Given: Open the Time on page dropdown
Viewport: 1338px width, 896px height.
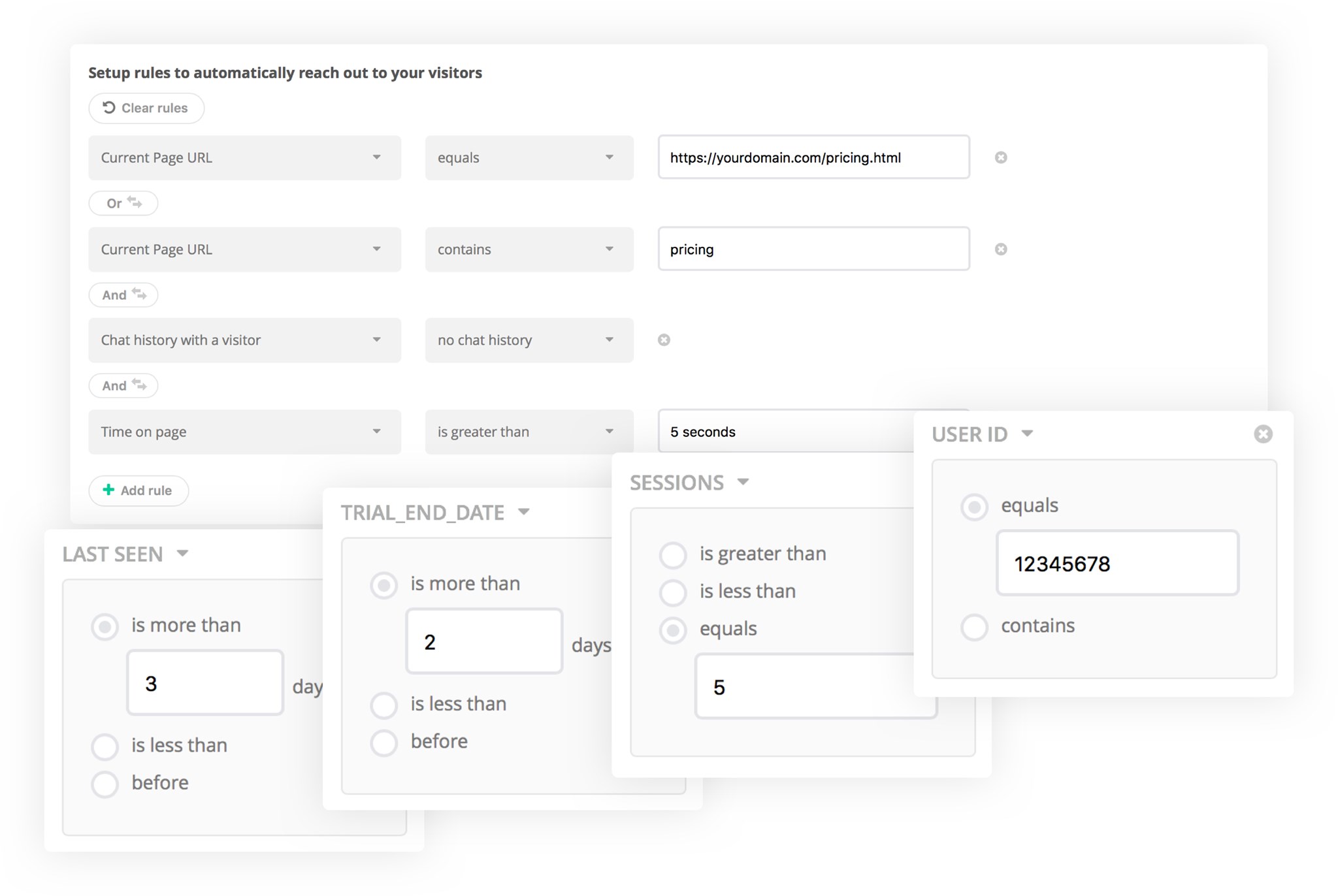Looking at the screenshot, I should [x=244, y=432].
